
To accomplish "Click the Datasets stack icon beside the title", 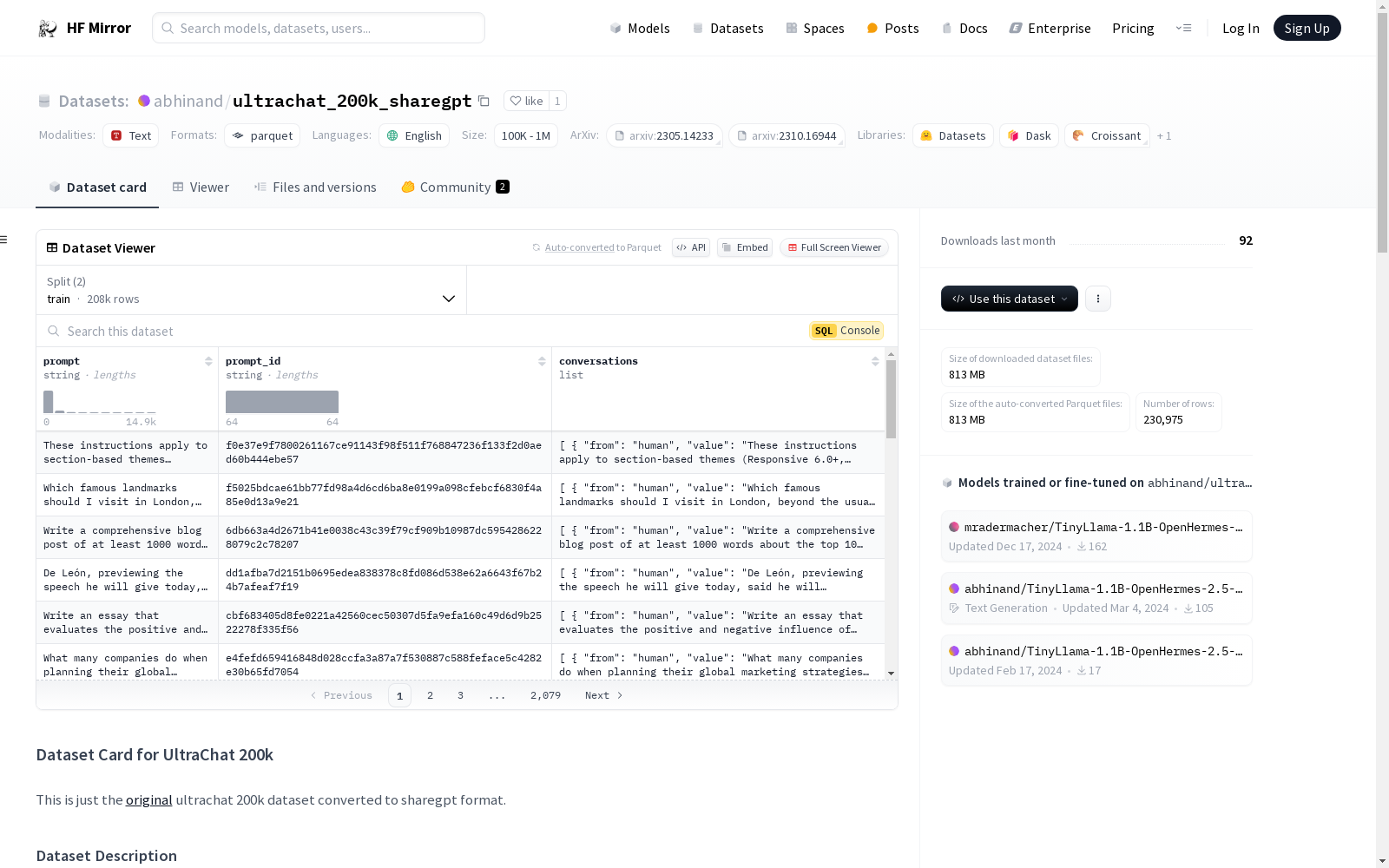I will pyautogui.click(x=44, y=101).
